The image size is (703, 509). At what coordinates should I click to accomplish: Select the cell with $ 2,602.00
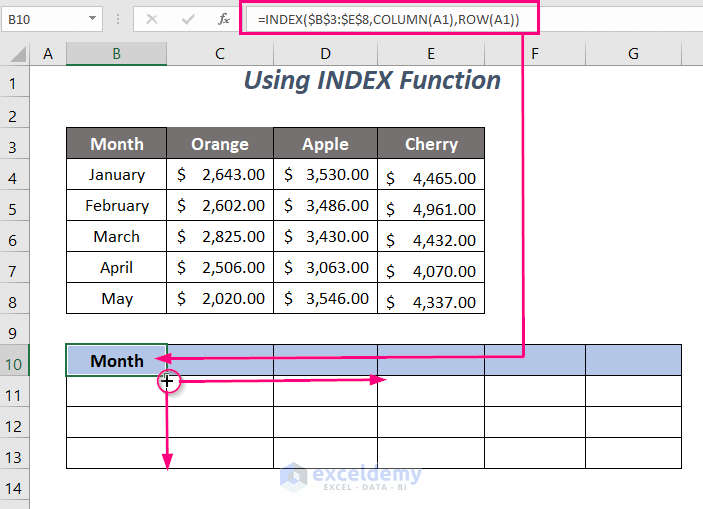click(x=220, y=205)
